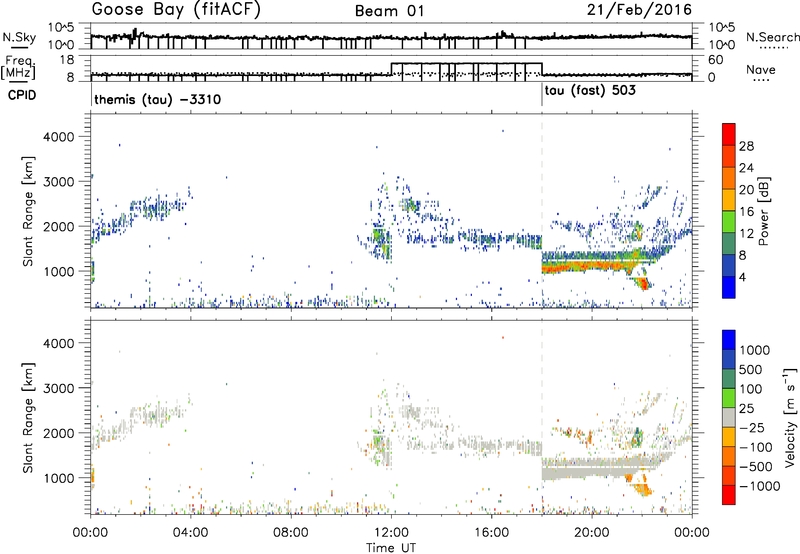Click the 'Slant Range [km]' label of the power panel

tap(28, 211)
